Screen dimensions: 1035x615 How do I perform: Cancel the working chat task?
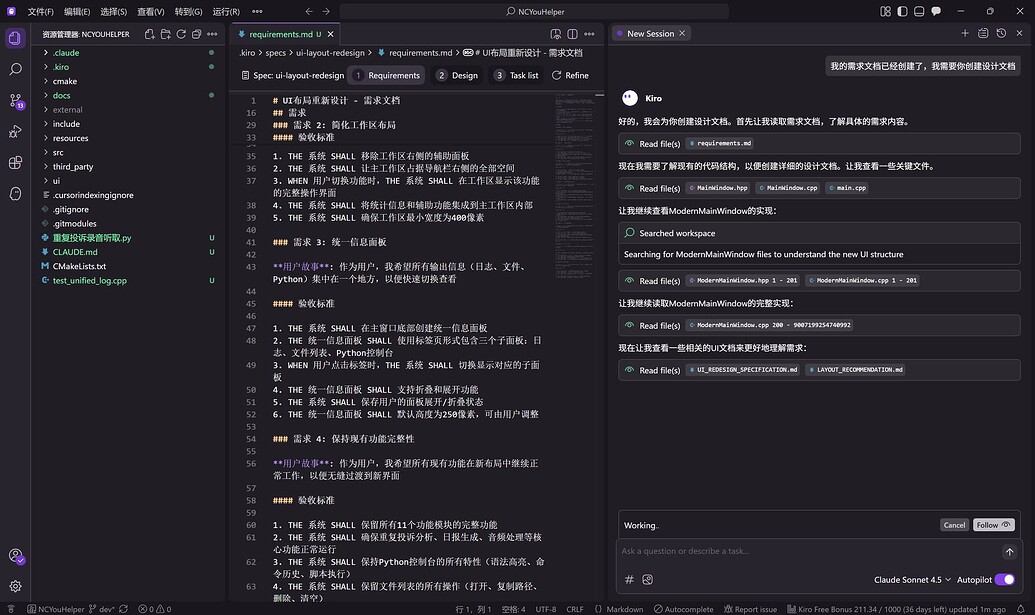(954, 525)
